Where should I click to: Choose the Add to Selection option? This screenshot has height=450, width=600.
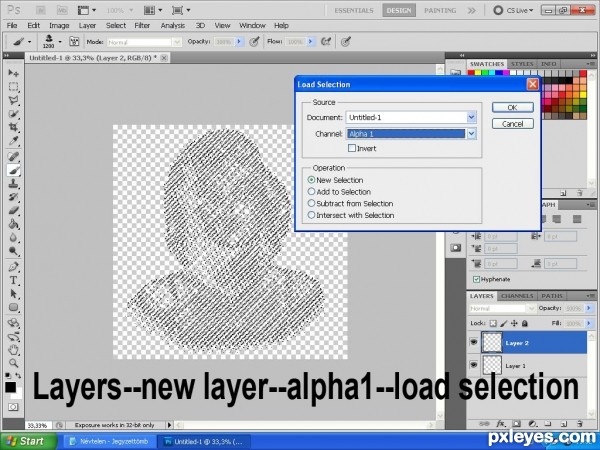point(311,191)
